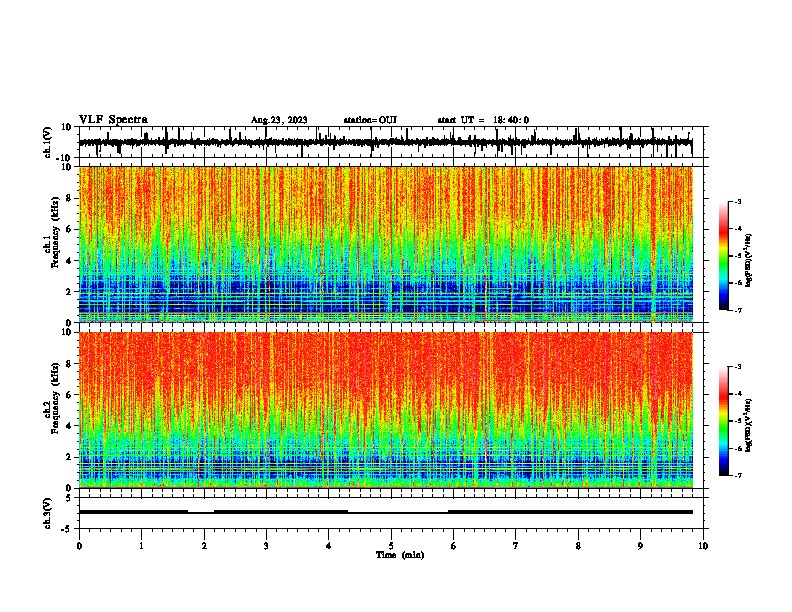Click the ch.1 colorbar '-3' value
The width and height of the screenshot is (792, 612).
[x=737, y=202]
